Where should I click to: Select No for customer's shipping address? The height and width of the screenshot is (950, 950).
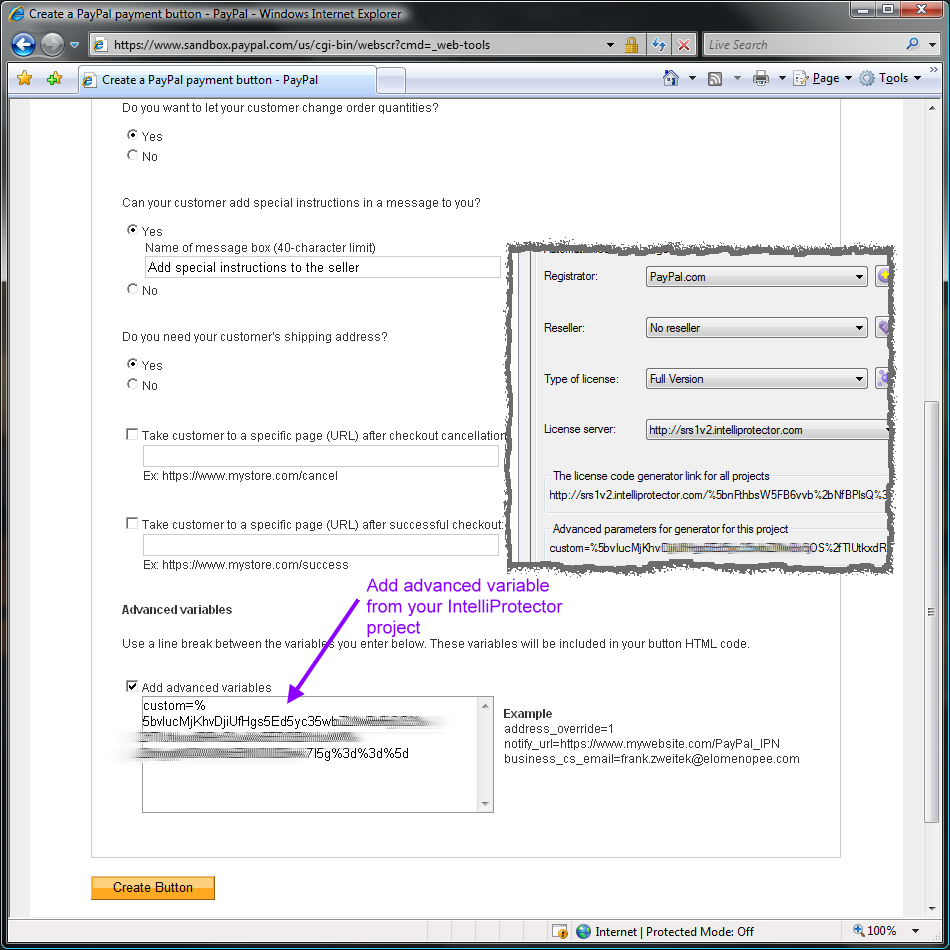point(132,384)
